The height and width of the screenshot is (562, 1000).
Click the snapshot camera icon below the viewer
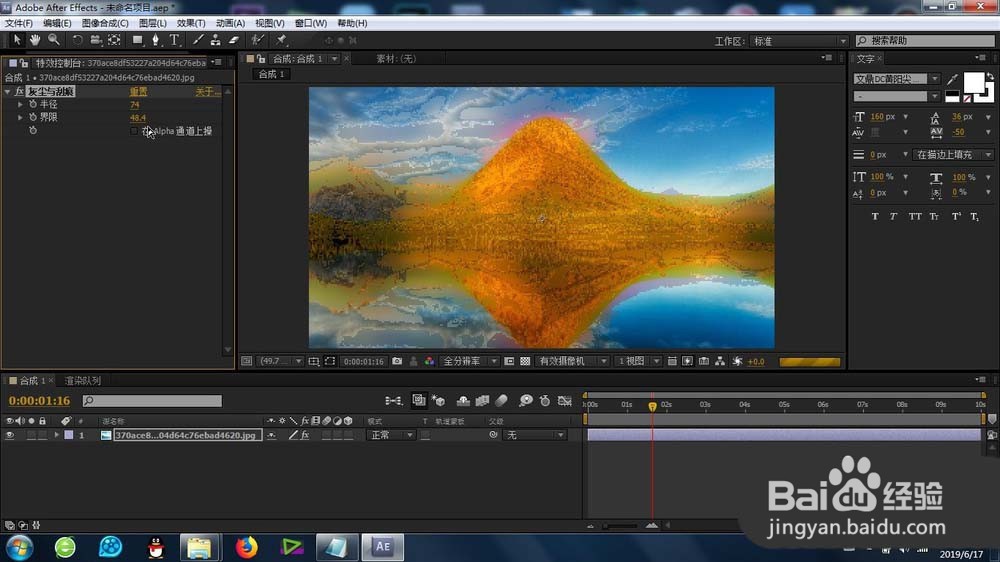click(397, 361)
